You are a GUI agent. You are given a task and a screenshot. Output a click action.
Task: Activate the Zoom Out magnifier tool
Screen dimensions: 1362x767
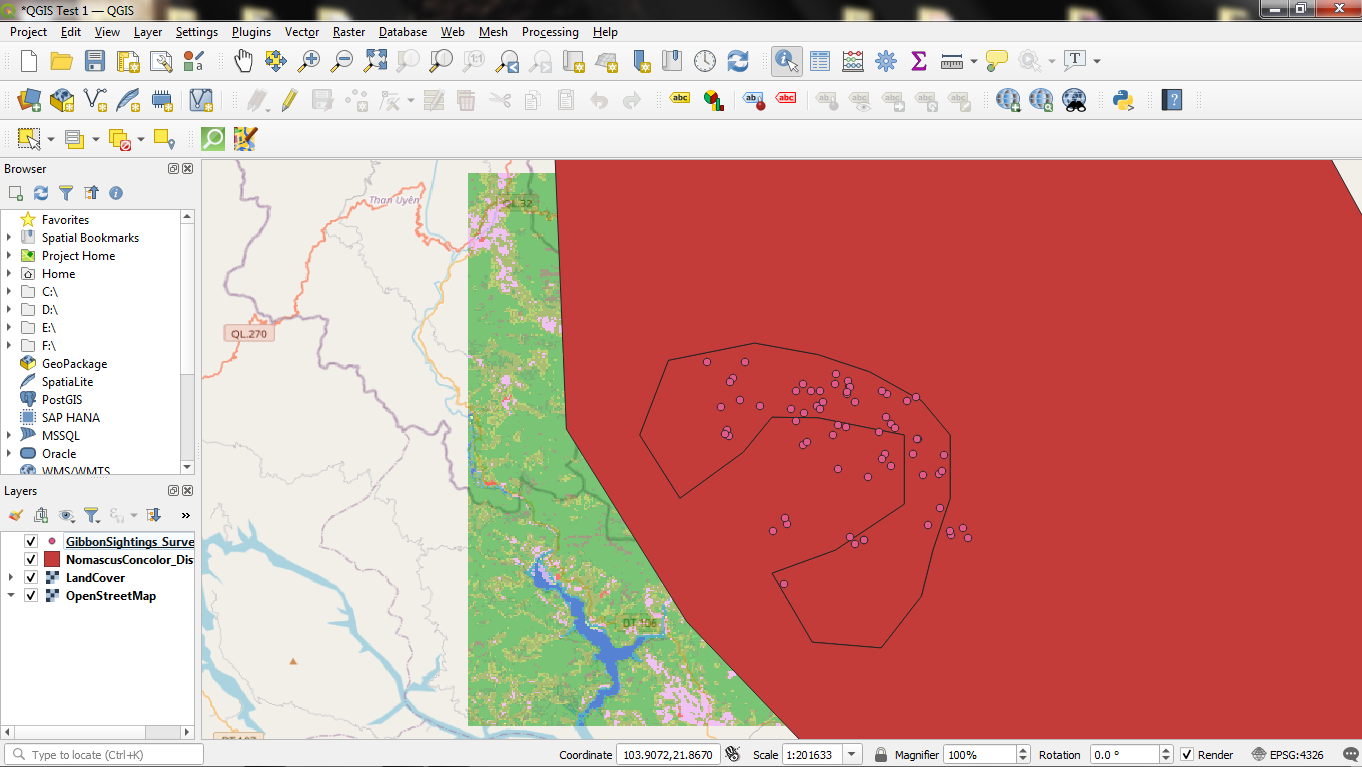(342, 61)
